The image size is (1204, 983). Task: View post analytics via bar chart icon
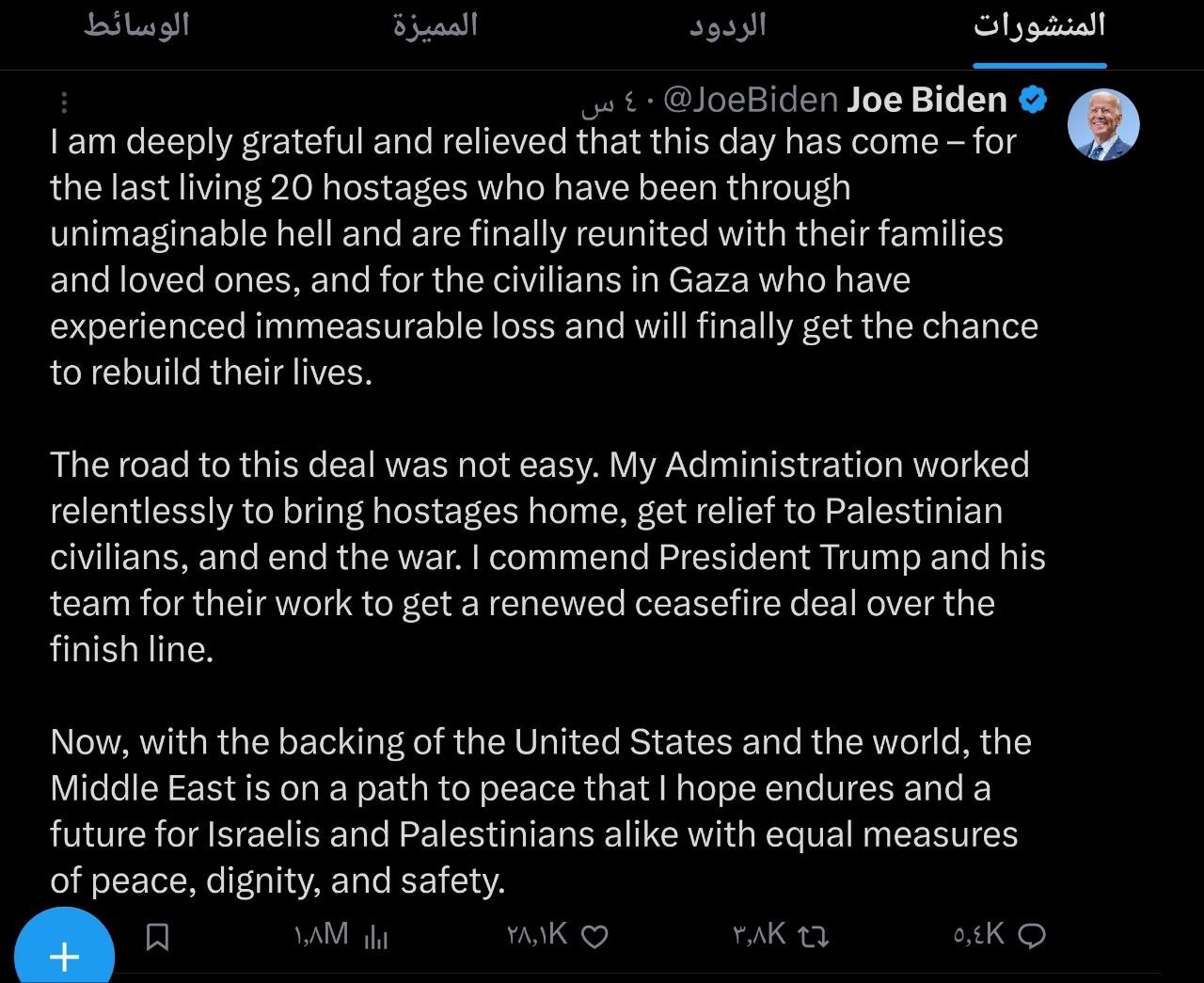point(375,936)
